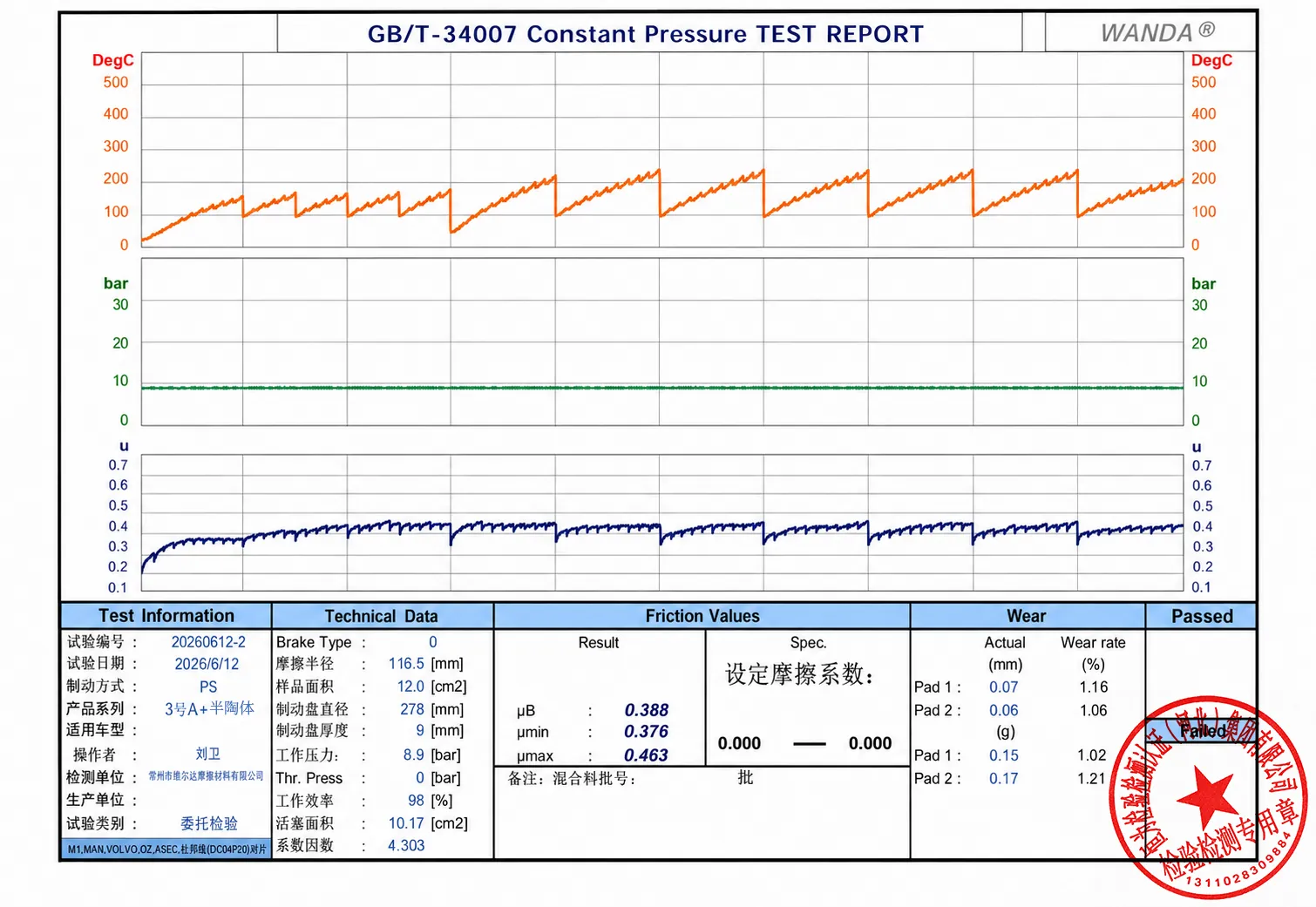
Task: Click the GB/T-34007 Constant Pressure TEST REPORT title
Action: click(645, 34)
